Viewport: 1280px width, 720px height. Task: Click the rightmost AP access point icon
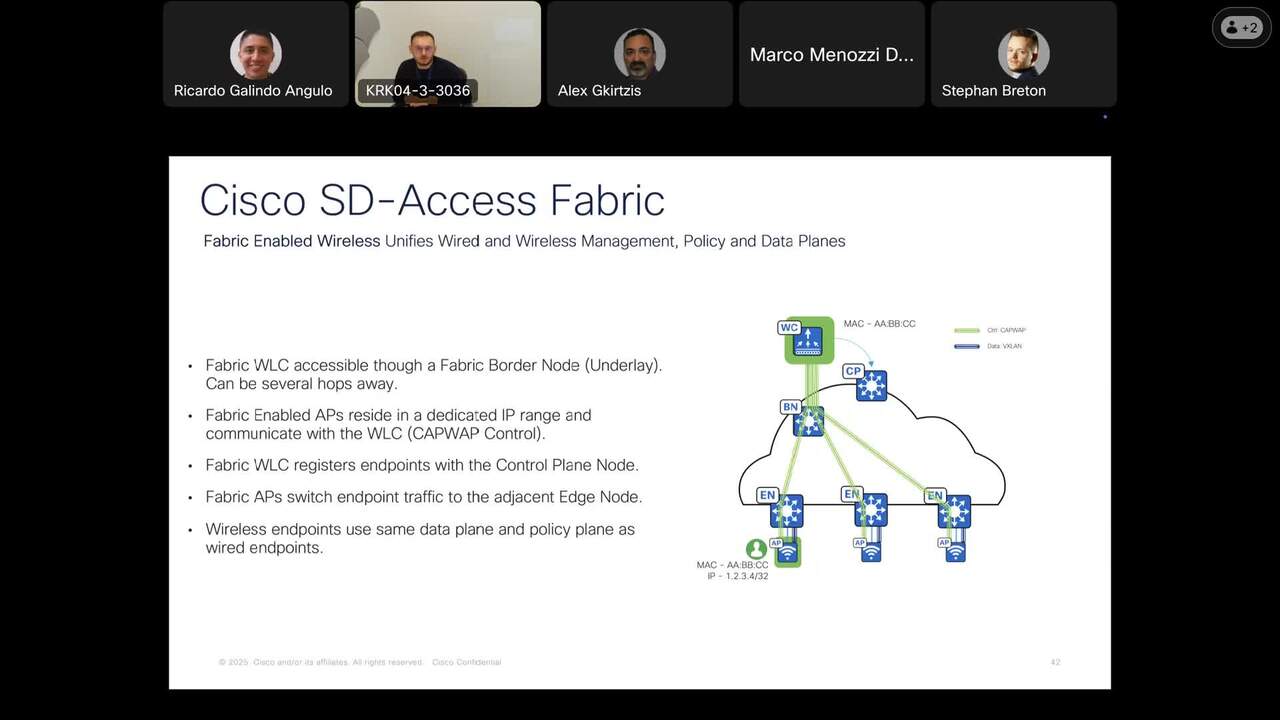tap(955, 551)
